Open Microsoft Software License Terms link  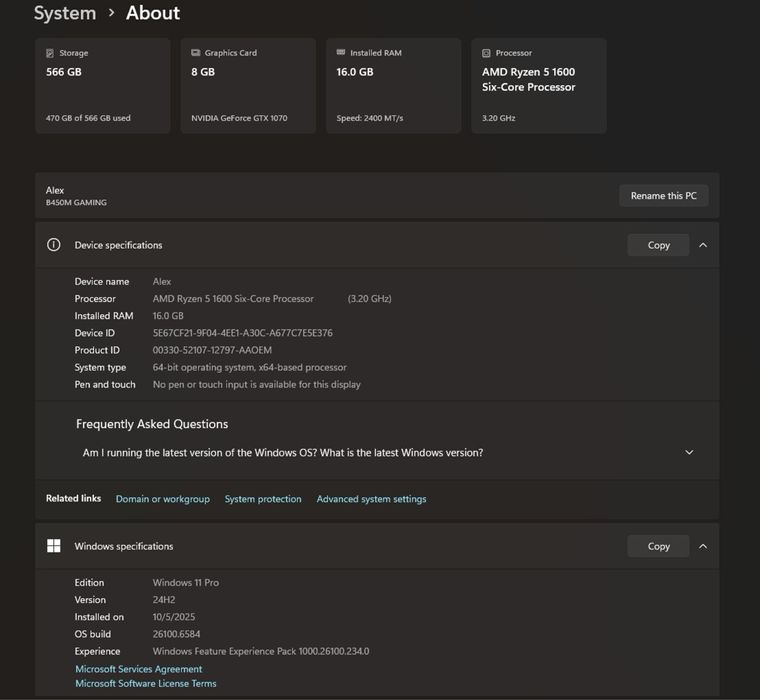(x=146, y=684)
